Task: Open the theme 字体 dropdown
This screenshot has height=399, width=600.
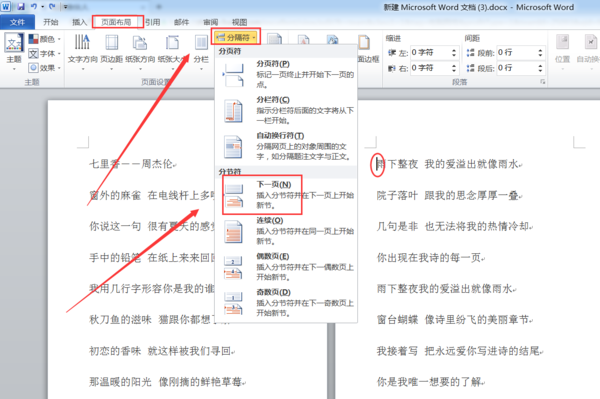Action: (45, 54)
